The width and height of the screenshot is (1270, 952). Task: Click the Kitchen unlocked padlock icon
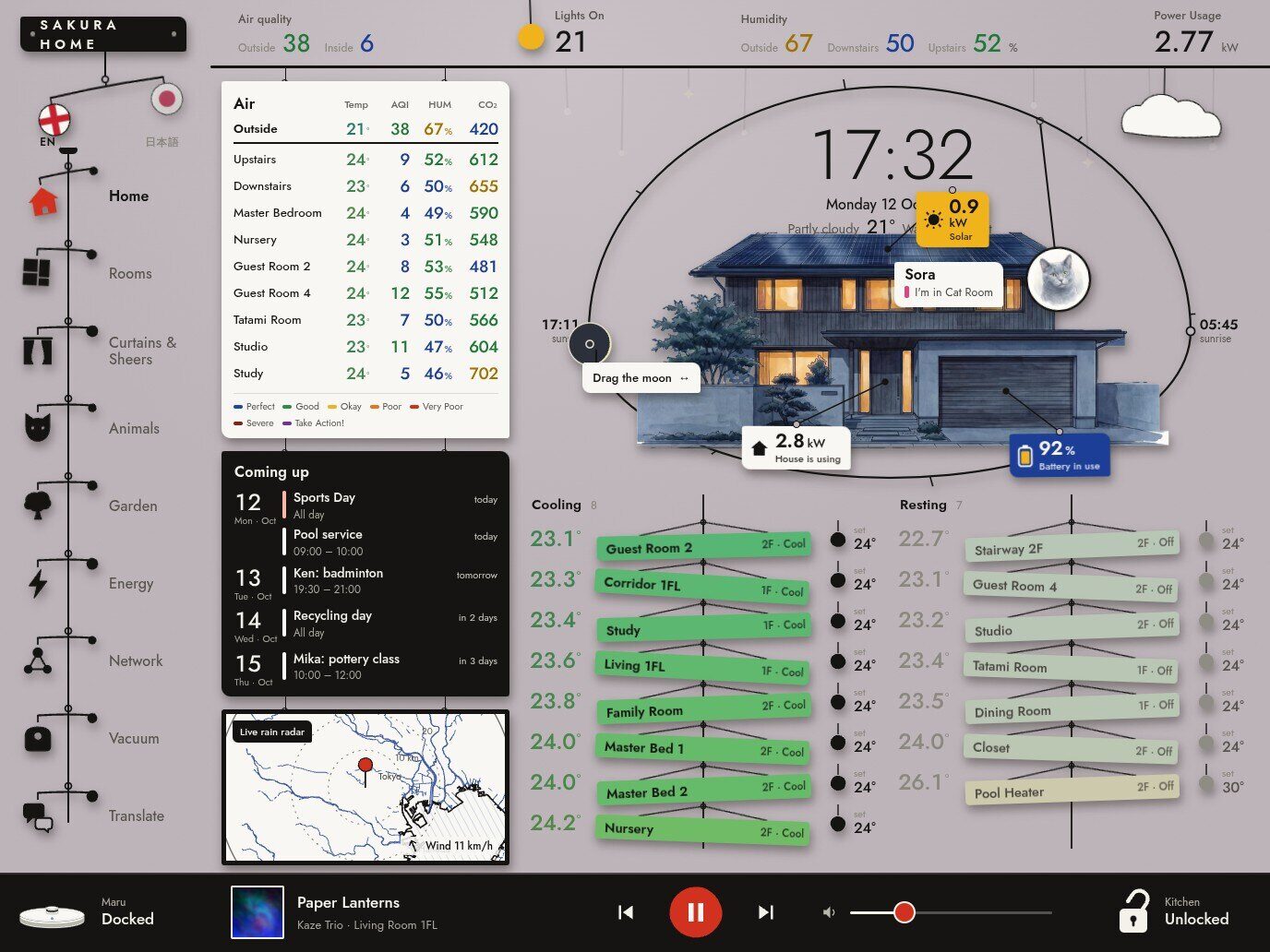[1134, 911]
